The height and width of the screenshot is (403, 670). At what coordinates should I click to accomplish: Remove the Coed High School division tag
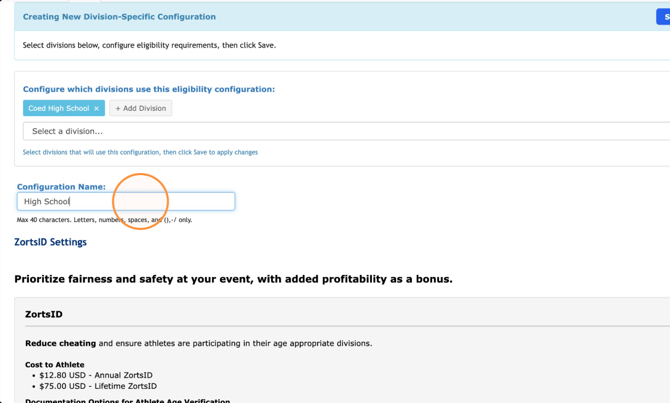point(97,109)
